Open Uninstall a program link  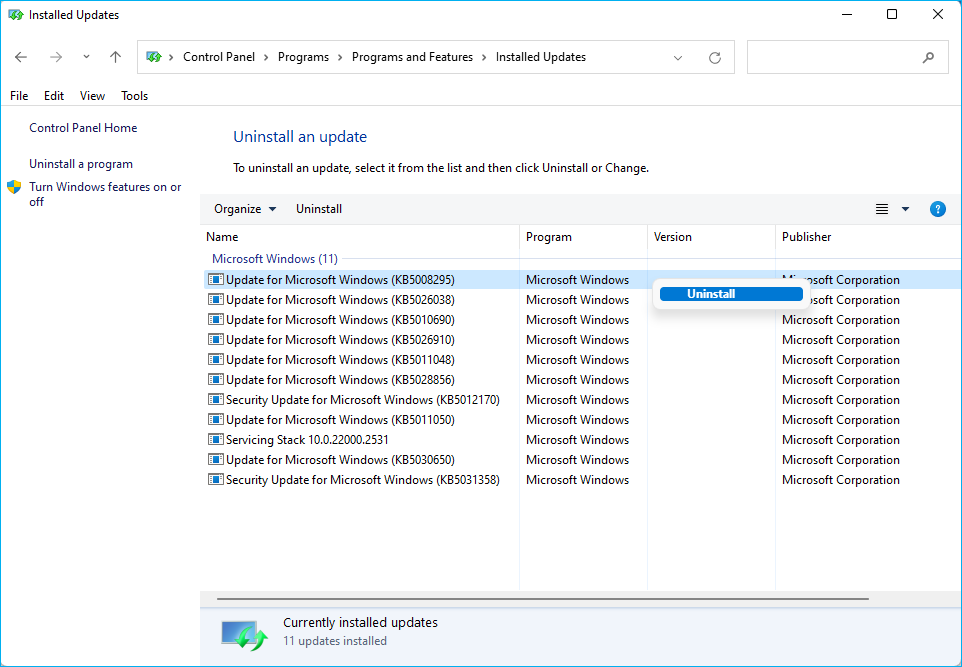80,163
